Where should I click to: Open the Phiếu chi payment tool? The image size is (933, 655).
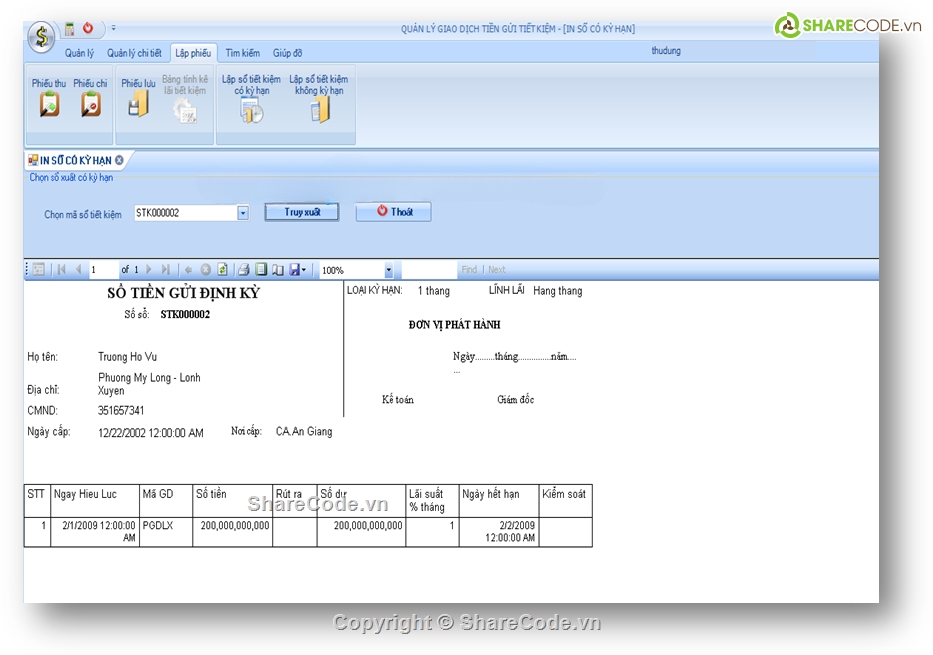[x=90, y=98]
